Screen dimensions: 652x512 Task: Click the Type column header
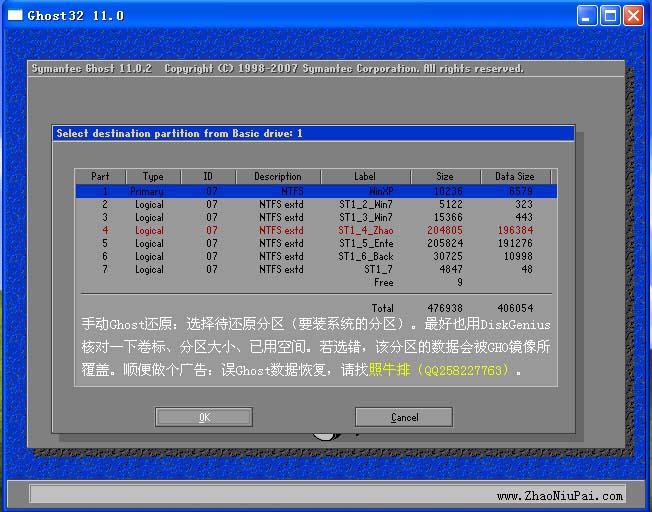[153, 176]
